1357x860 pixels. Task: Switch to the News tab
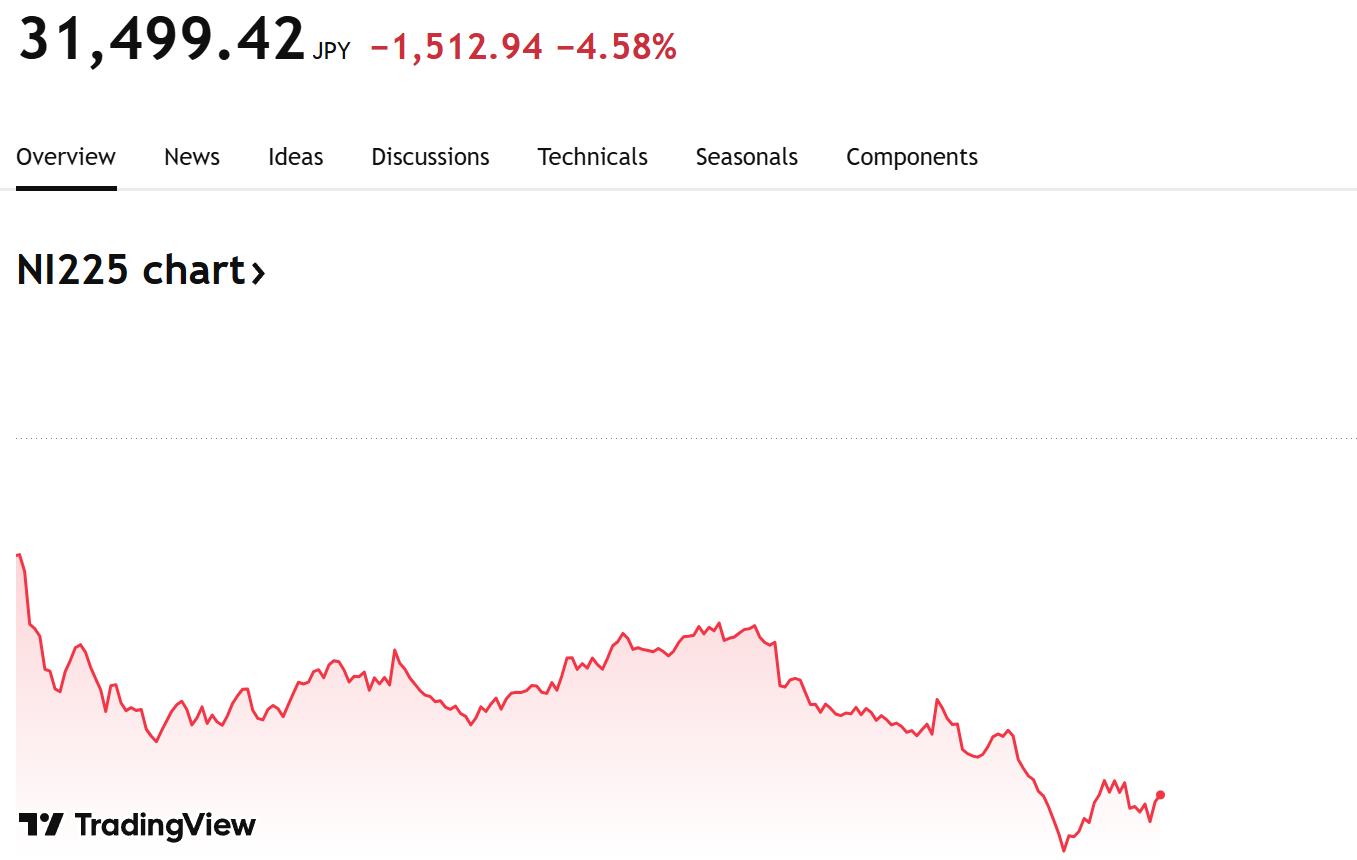(192, 157)
